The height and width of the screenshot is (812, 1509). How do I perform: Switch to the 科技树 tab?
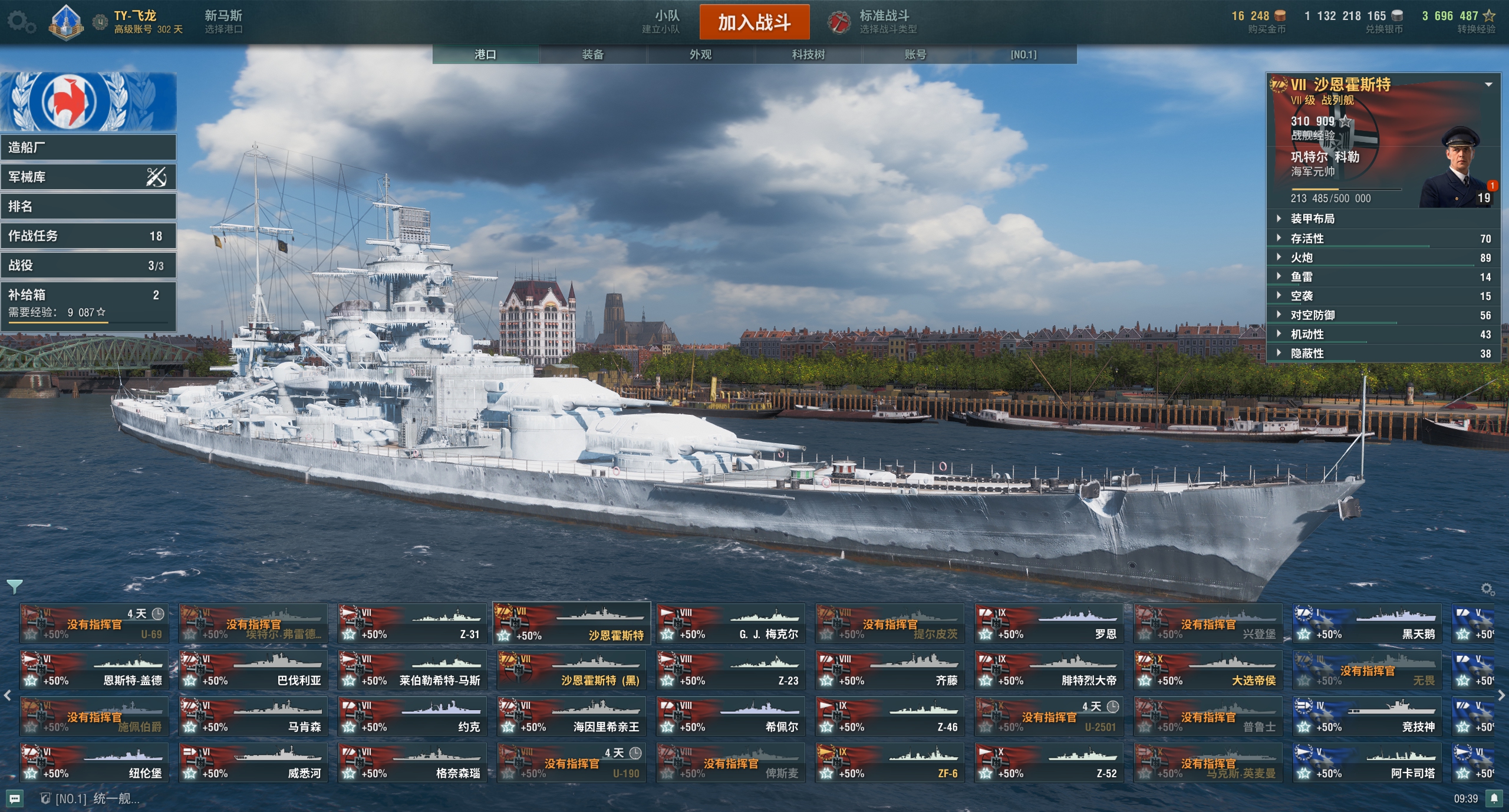point(808,55)
